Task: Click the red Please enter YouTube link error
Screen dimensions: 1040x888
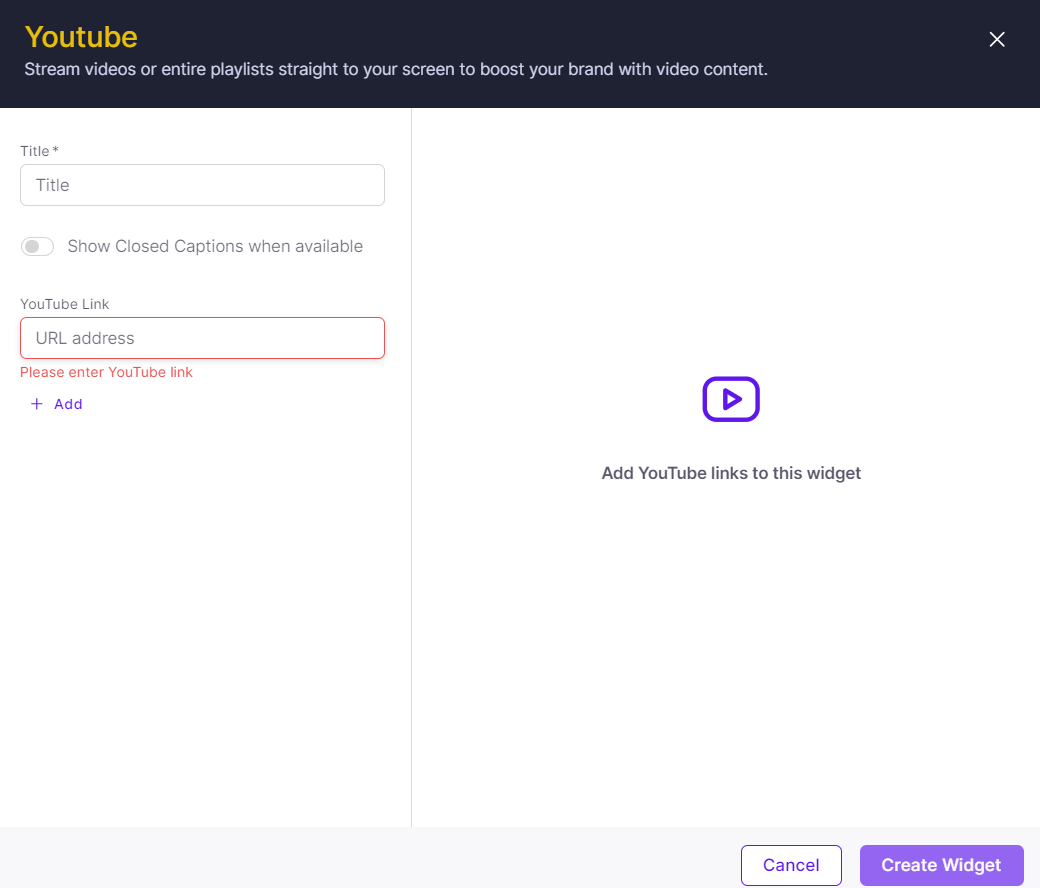Action: click(106, 372)
